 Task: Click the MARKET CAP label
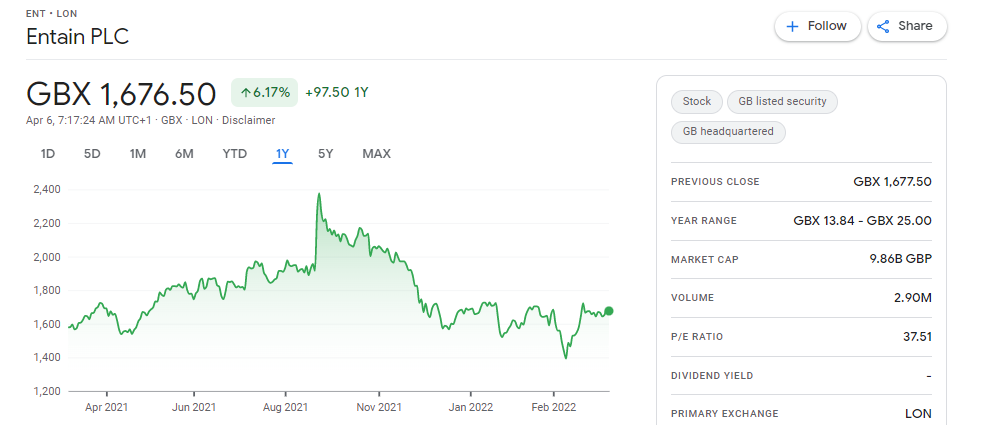pos(705,260)
